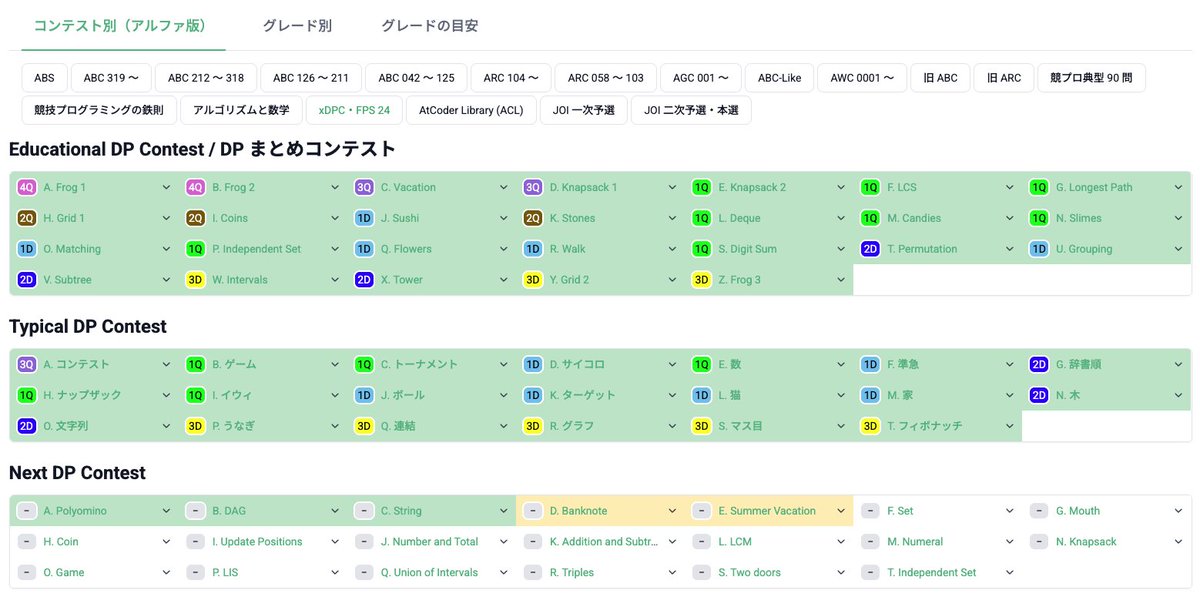Open the dropdown arrow for E. Summer Vacation
This screenshot has width=1200, height=597.
tap(841, 511)
